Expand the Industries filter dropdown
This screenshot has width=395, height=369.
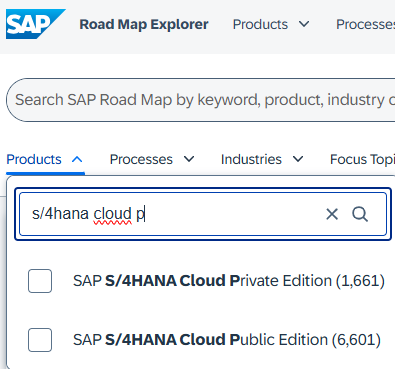[262, 159]
